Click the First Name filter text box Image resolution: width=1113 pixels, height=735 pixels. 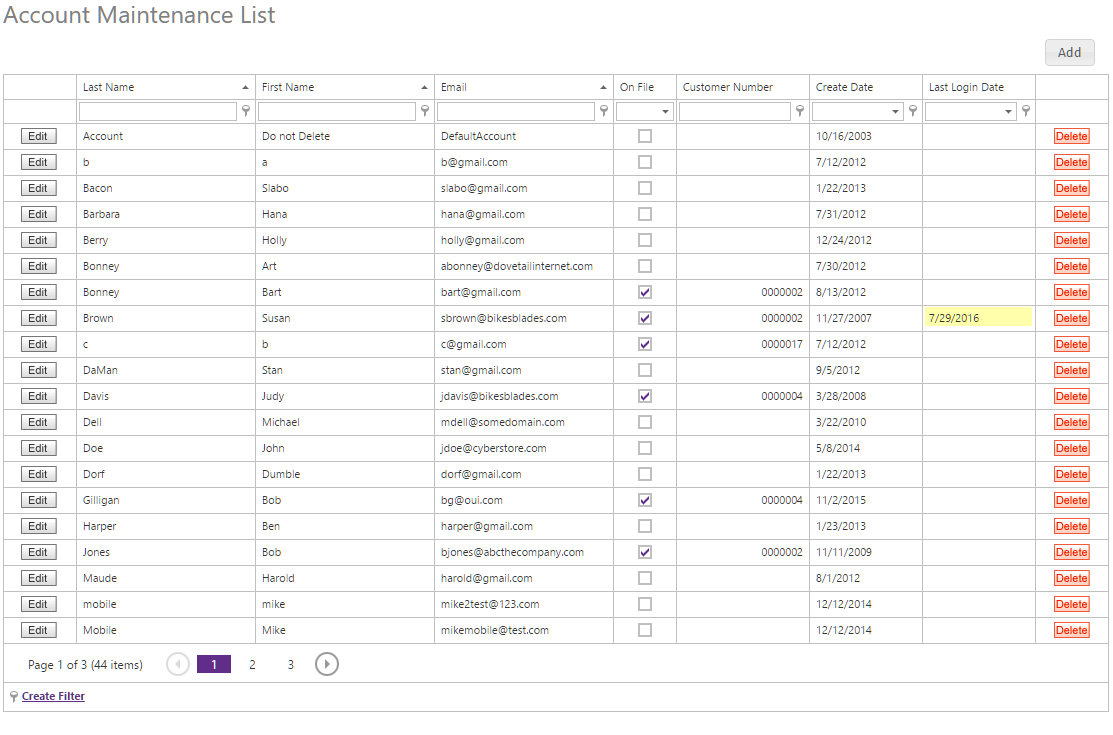(x=336, y=111)
